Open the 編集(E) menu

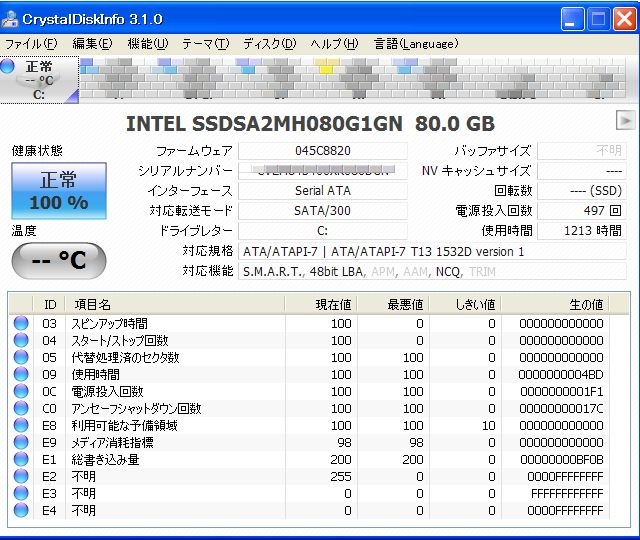tap(92, 44)
